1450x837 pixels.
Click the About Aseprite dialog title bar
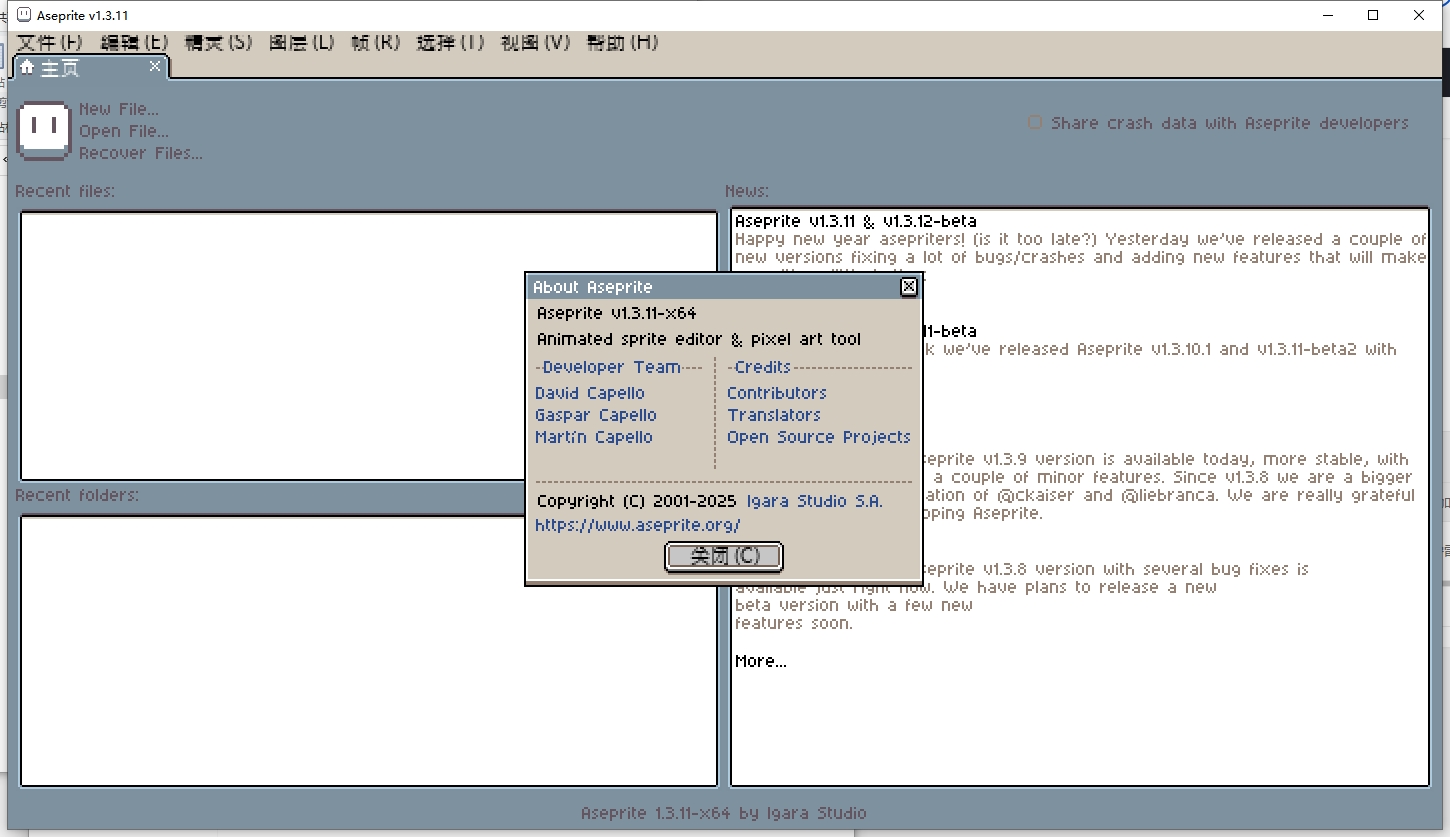(x=712, y=287)
